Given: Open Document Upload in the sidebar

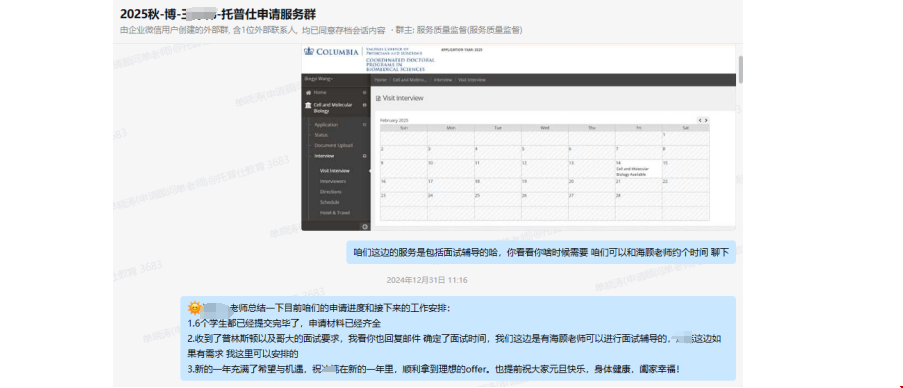Looking at the screenshot, I should (333, 146).
